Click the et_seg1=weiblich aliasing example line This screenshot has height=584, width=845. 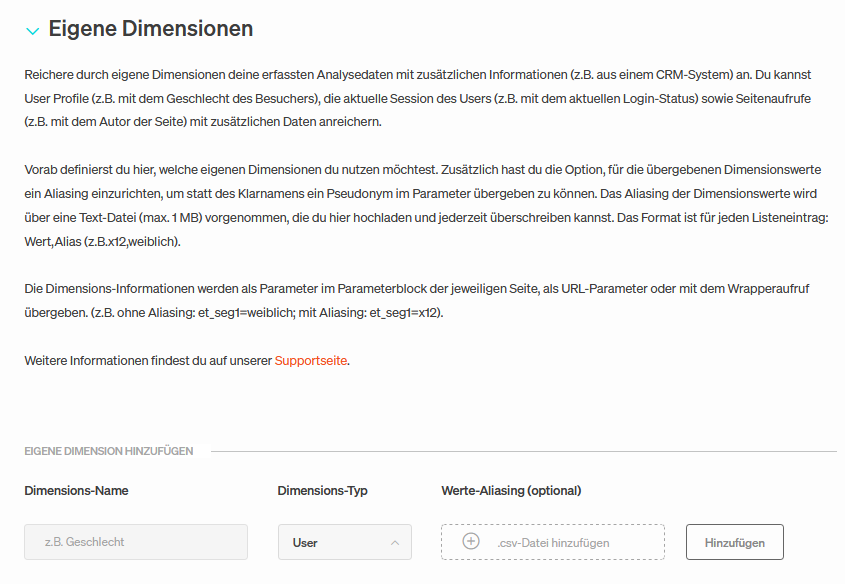(233, 312)
